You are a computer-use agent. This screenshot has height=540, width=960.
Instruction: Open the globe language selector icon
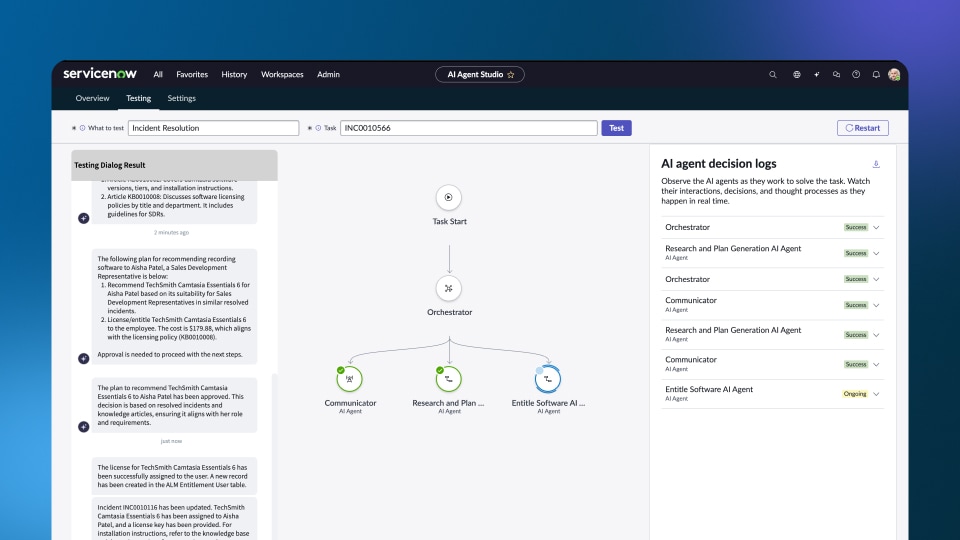[x=797, y=75]
